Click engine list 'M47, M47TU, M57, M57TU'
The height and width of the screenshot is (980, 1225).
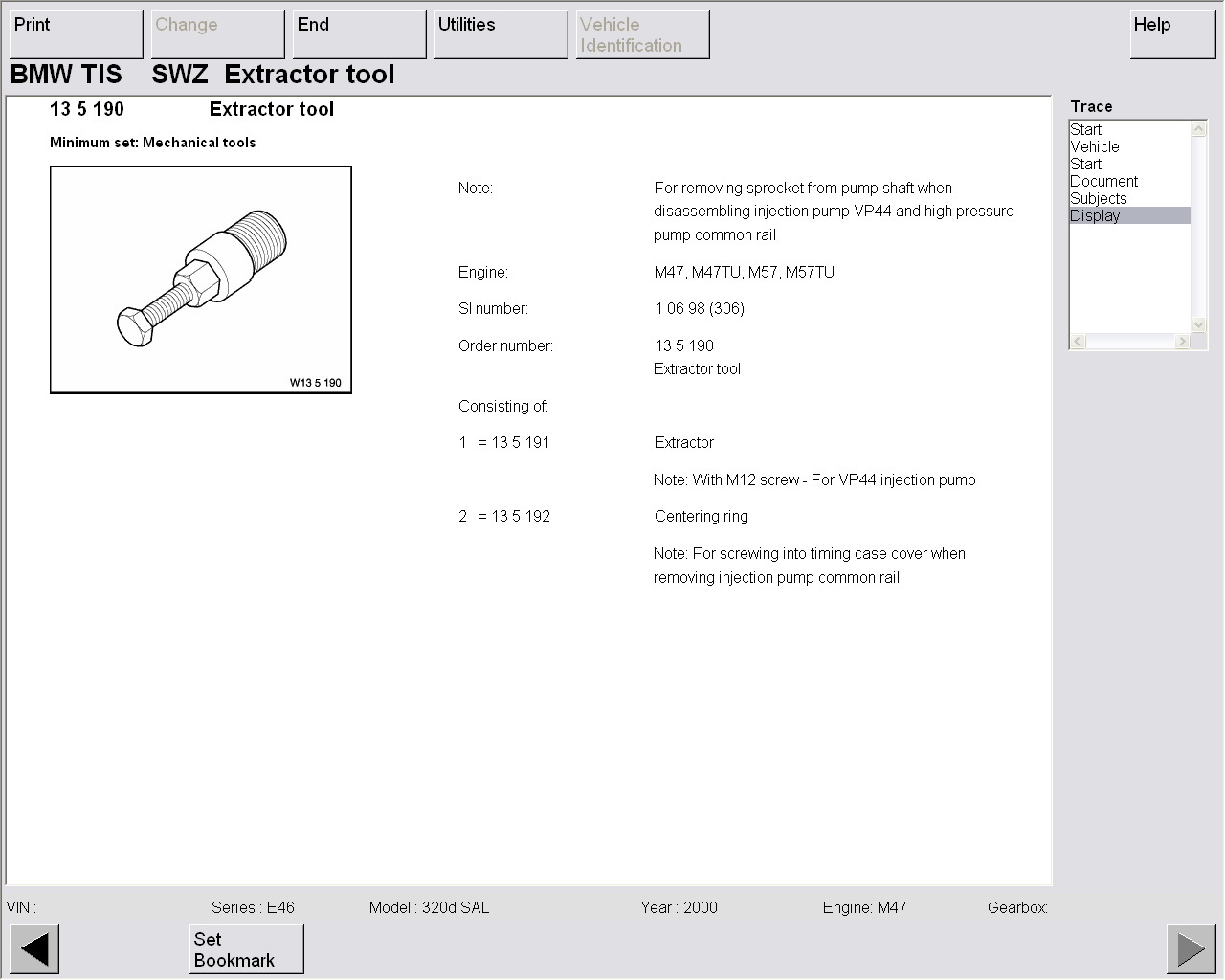[x=745, y=272]
